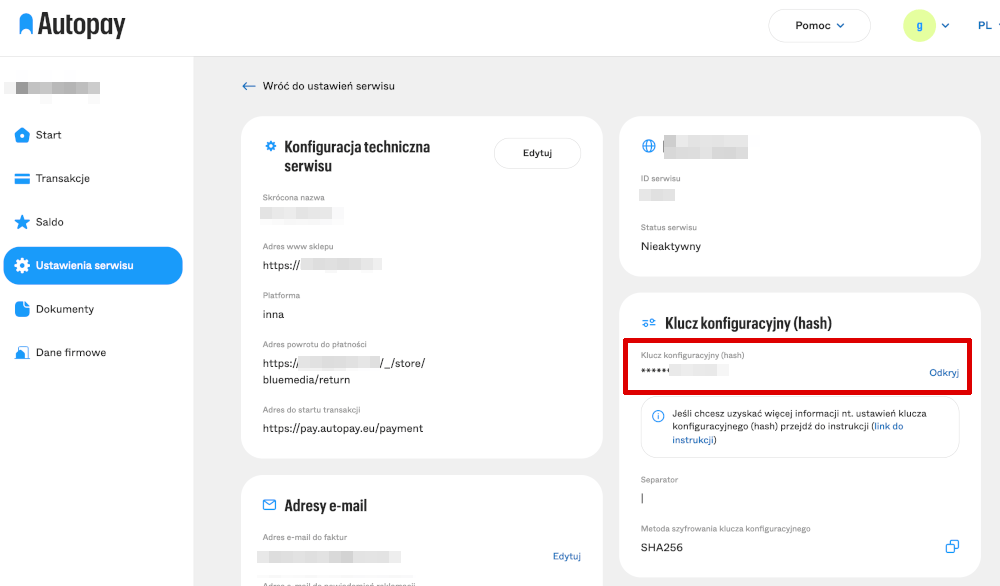
Task: Expand the account menu chevron beside avatar
Action: [x=944, y=25]
